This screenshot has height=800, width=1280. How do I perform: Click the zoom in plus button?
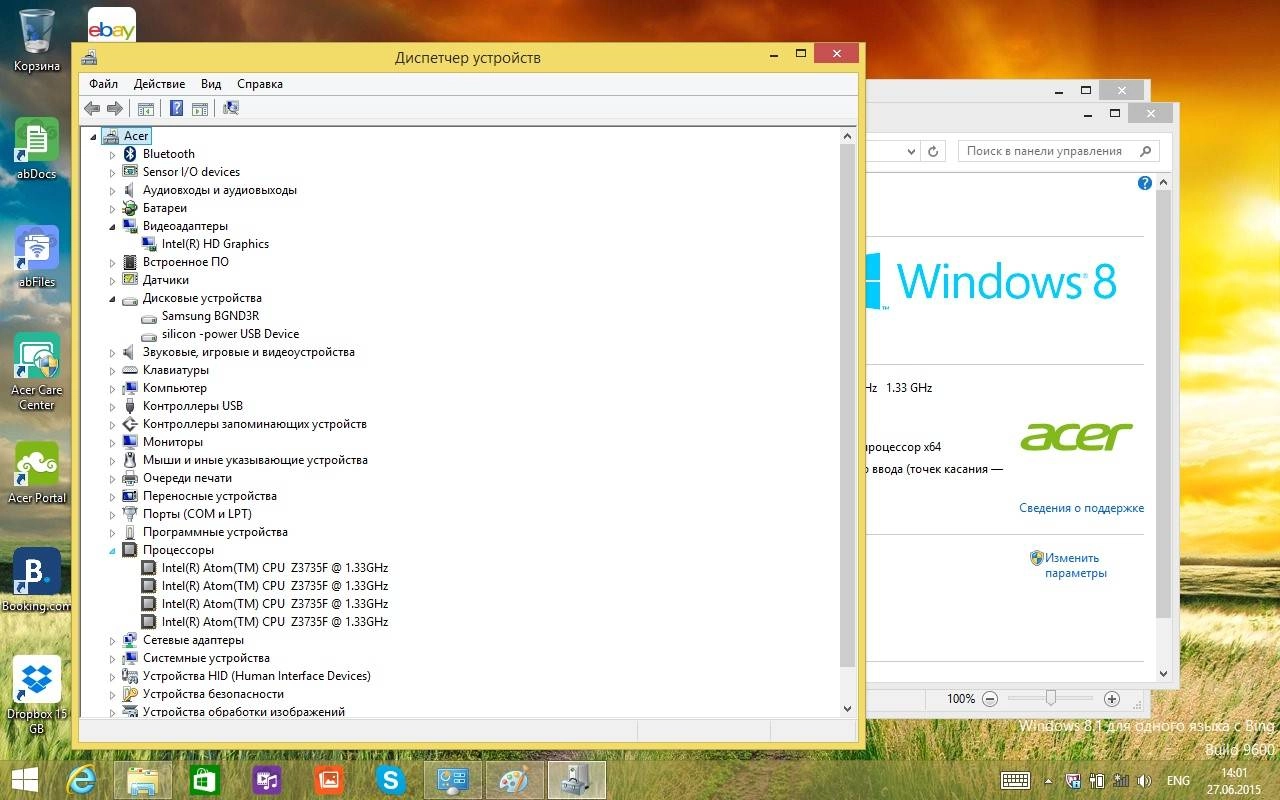[x=1111, y=699]
